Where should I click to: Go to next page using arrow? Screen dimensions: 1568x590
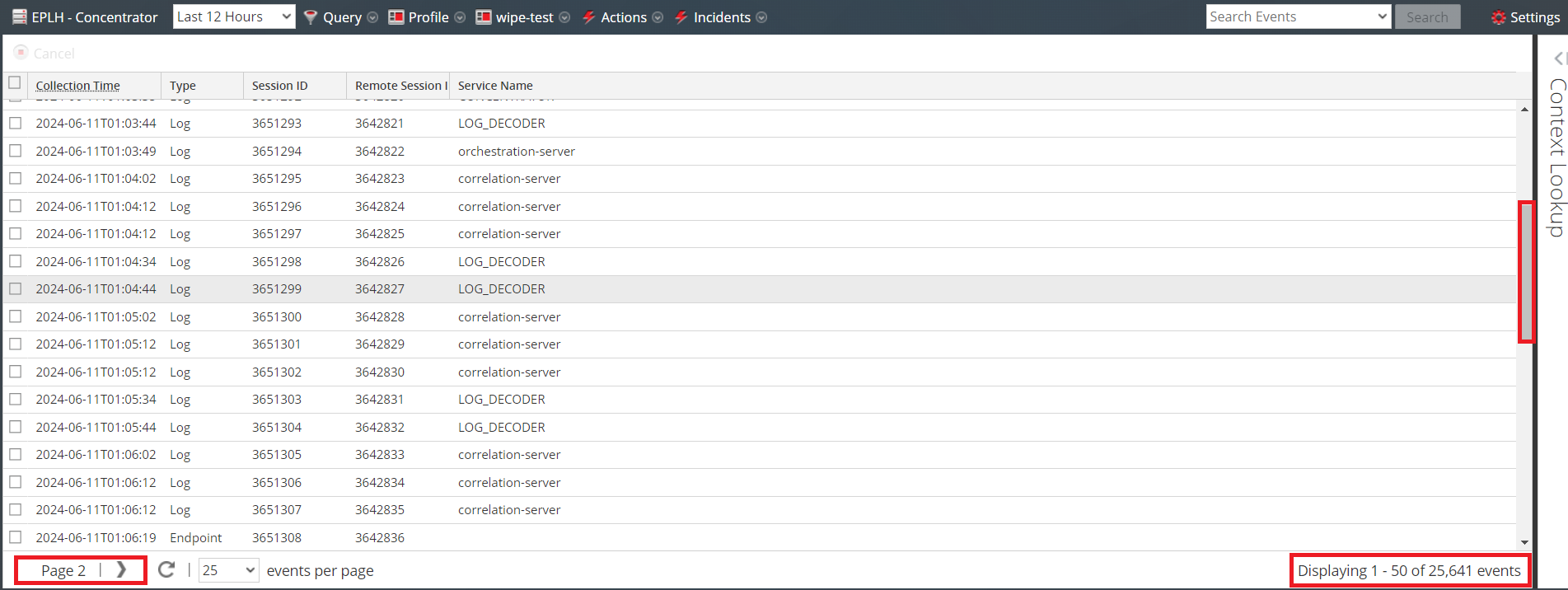[x=121, y=570]
